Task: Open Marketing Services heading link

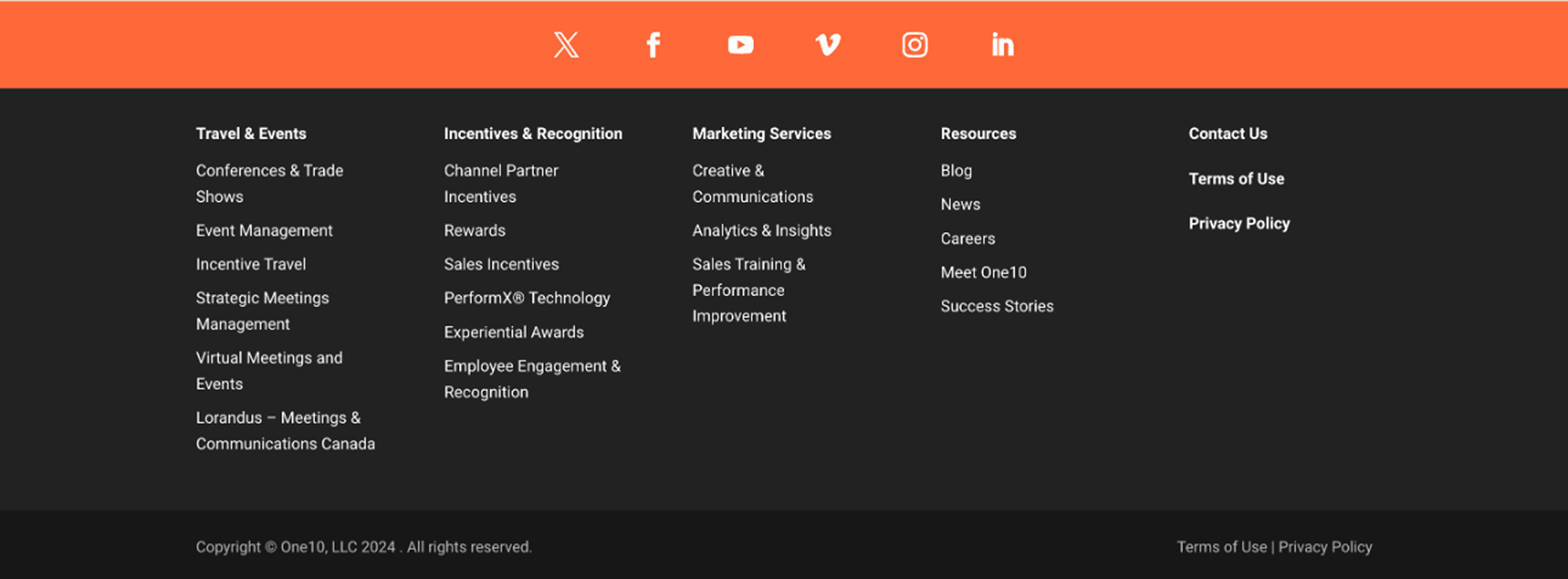Action: (761, 133)
